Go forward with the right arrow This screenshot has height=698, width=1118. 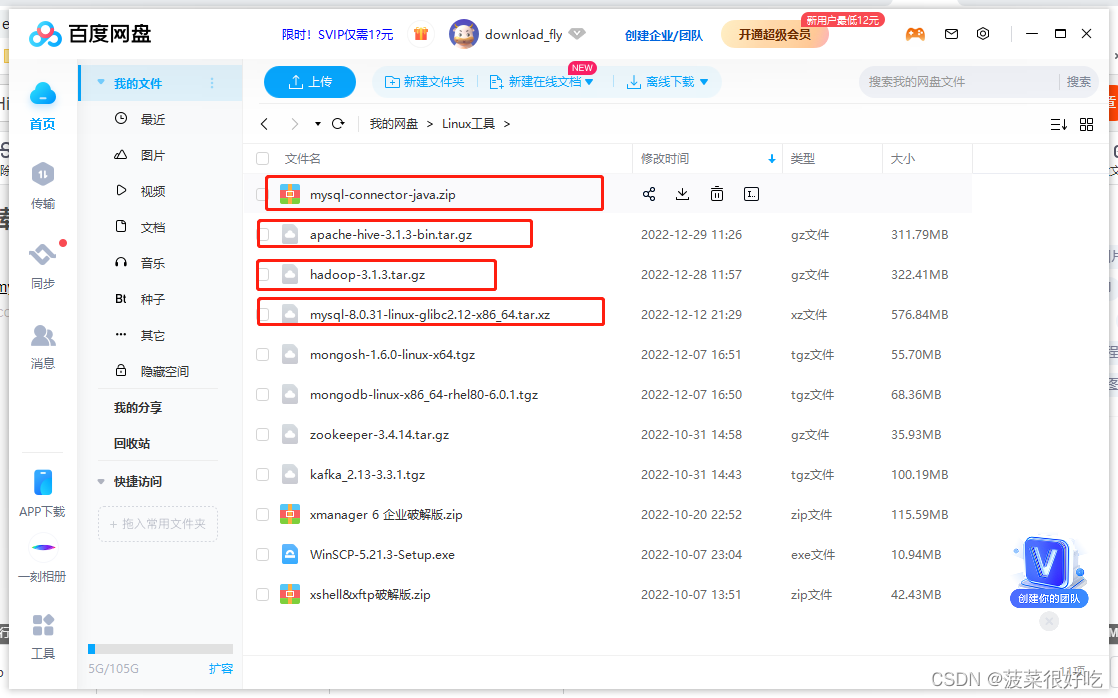pos(294,124)
